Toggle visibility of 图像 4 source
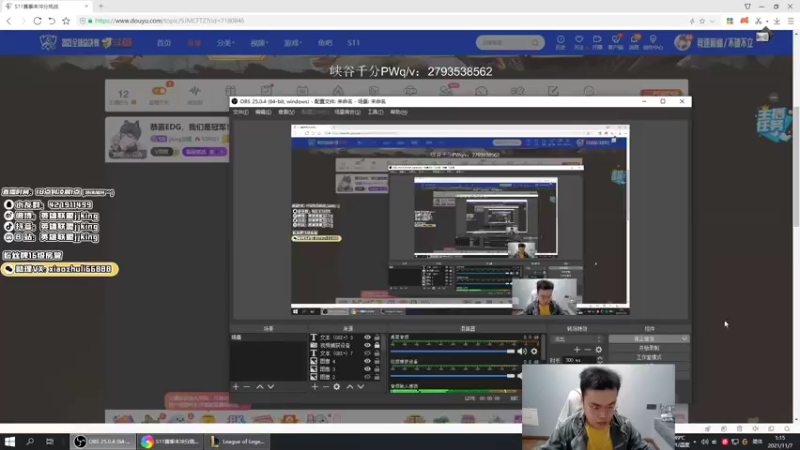Screen dimensions: 800x450 367,361
